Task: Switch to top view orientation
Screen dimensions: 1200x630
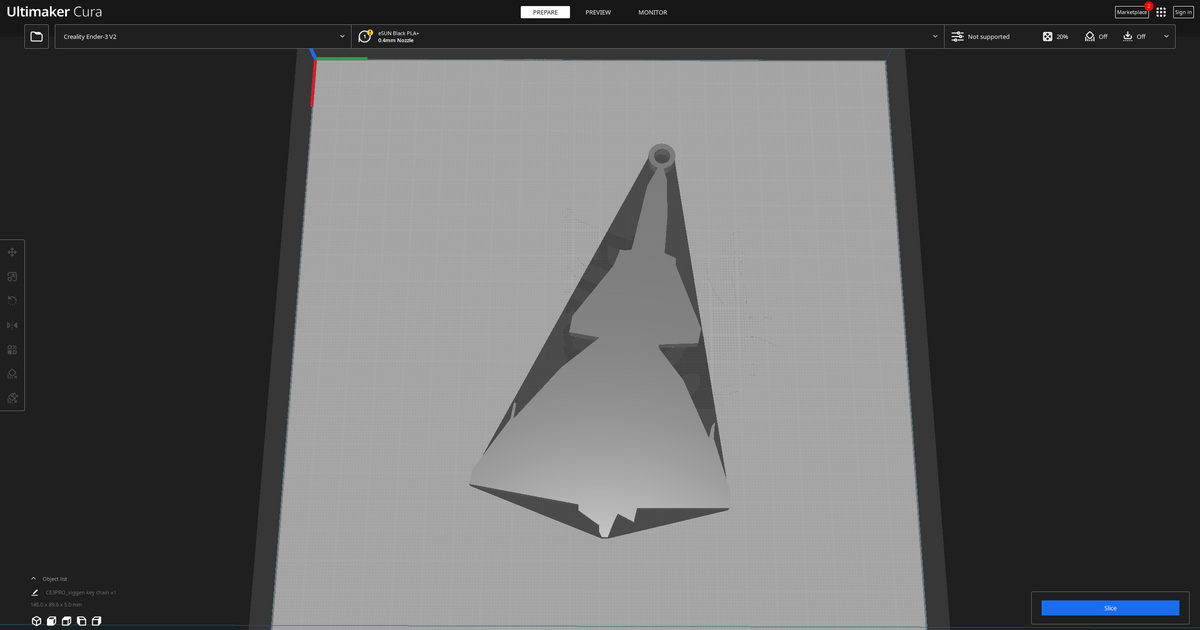Action: [x=66, y=621]
